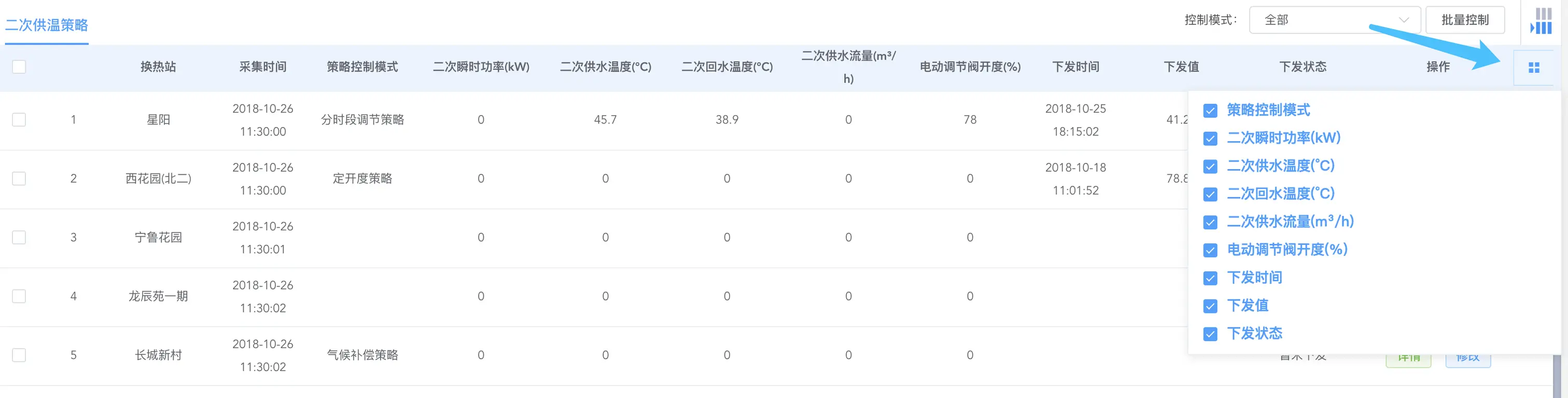Image resolution: width=1568 pixels, height=398 pixels.
Task: Open the 控制模式 dropdown showing 全部
Action: (x=1334, y=20)
